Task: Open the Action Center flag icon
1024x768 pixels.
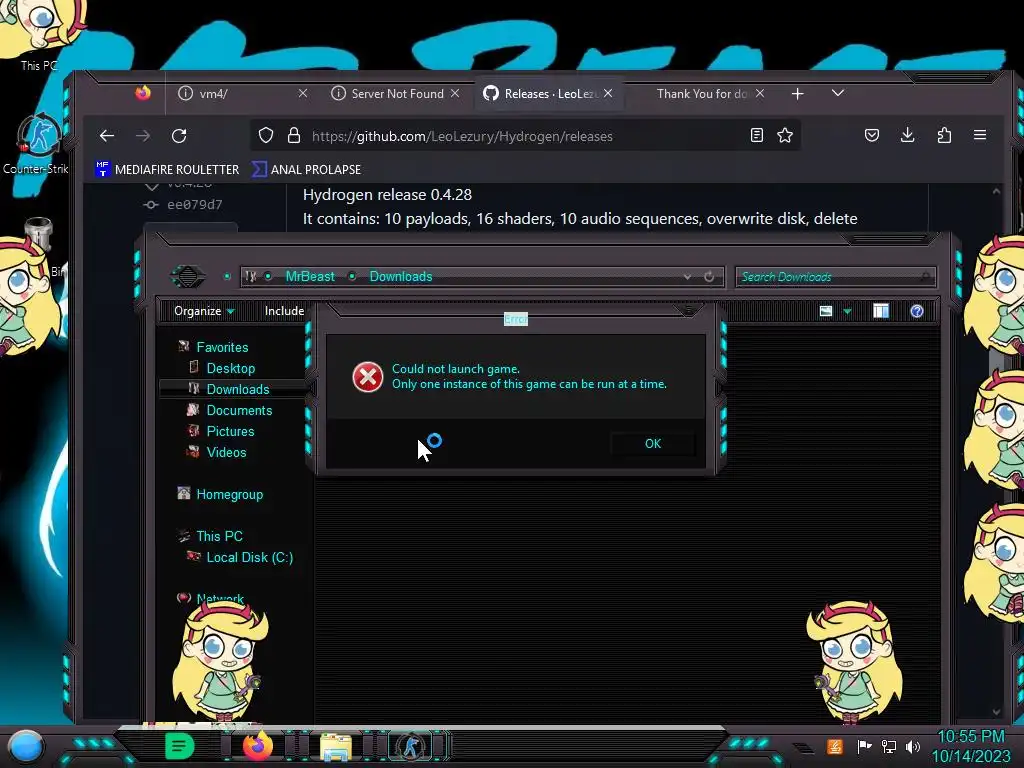Action: point(864,746)
